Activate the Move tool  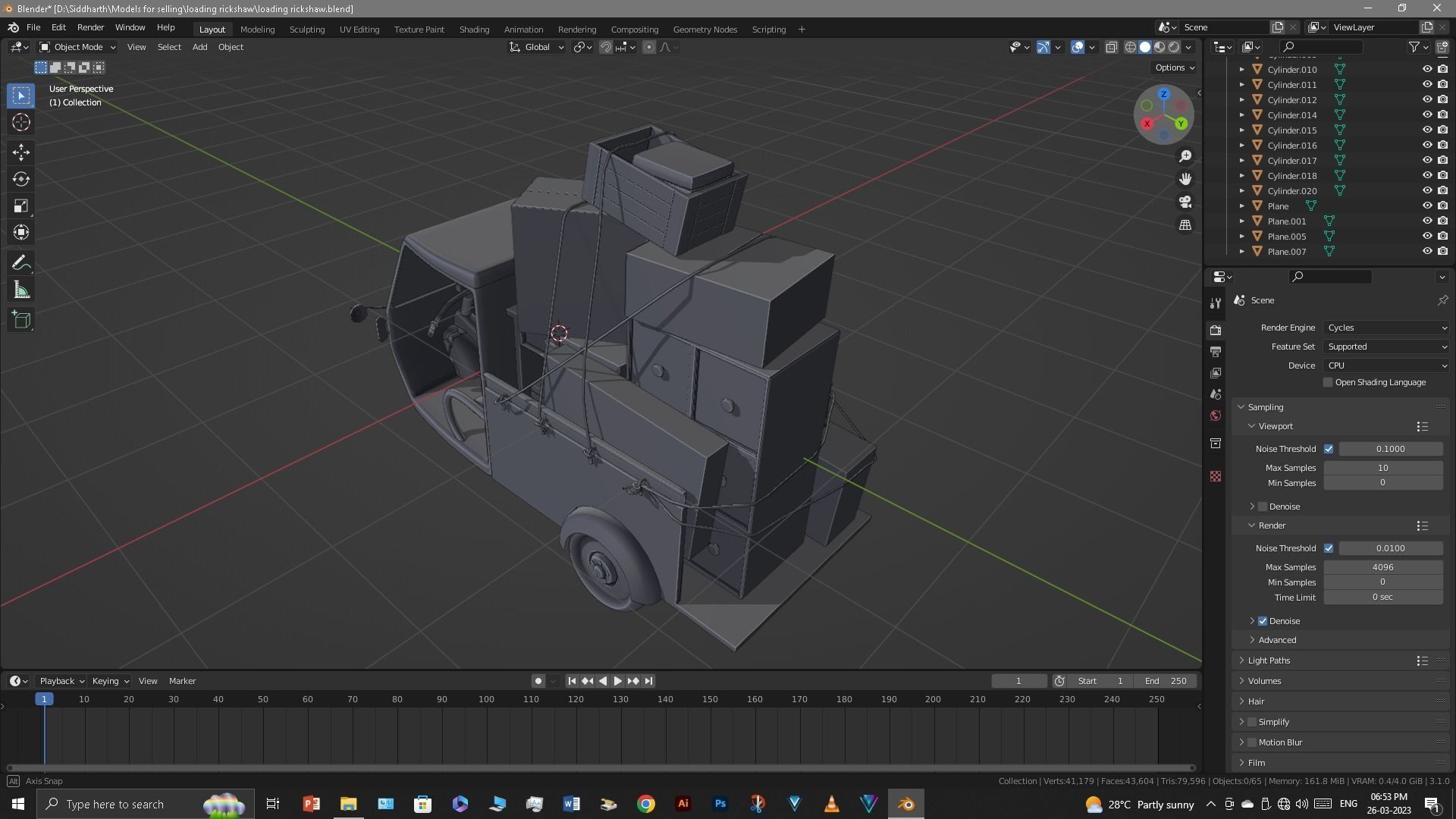coord(21,152)
